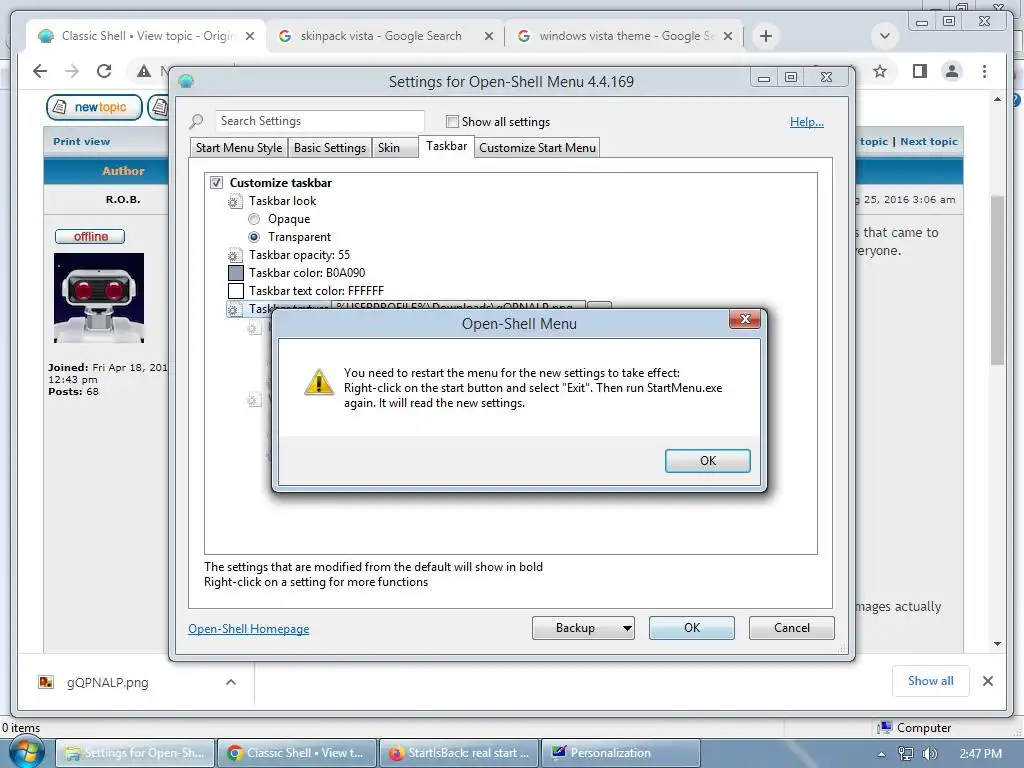Open the Chrome tab search dropdown chevron

point(885,36)
